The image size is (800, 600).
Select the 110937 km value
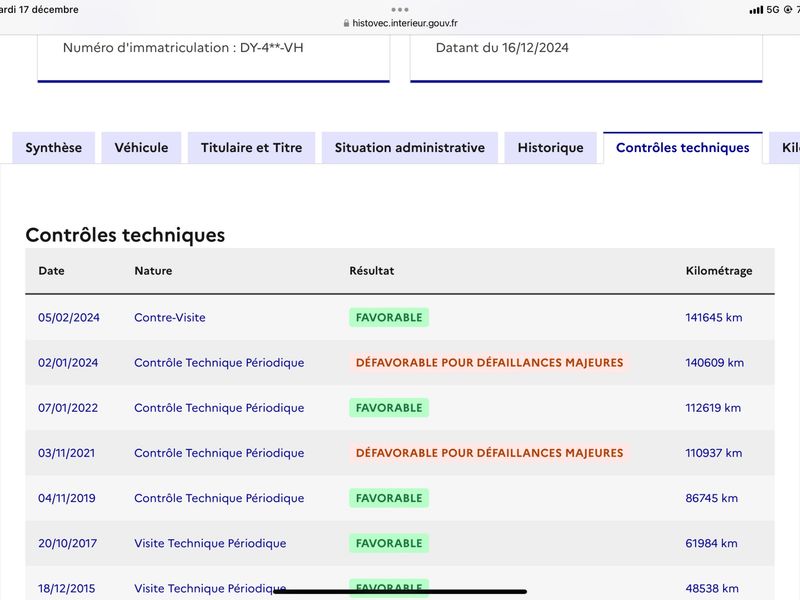coord(713,453)
